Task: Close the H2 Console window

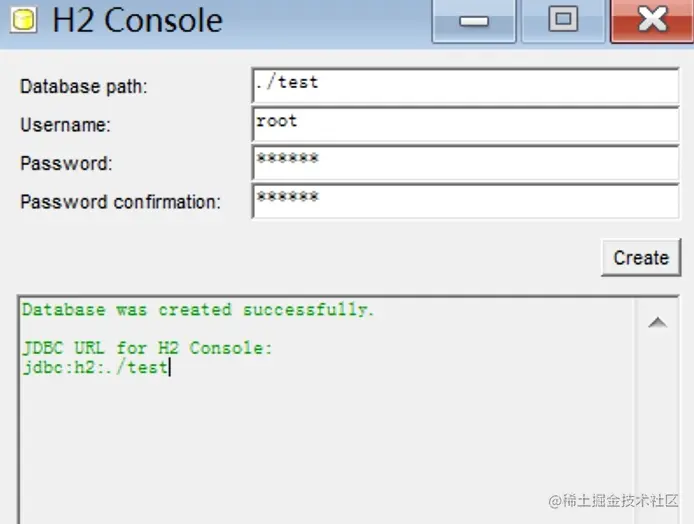Action: pyautogui.click(x=652, y=21)
